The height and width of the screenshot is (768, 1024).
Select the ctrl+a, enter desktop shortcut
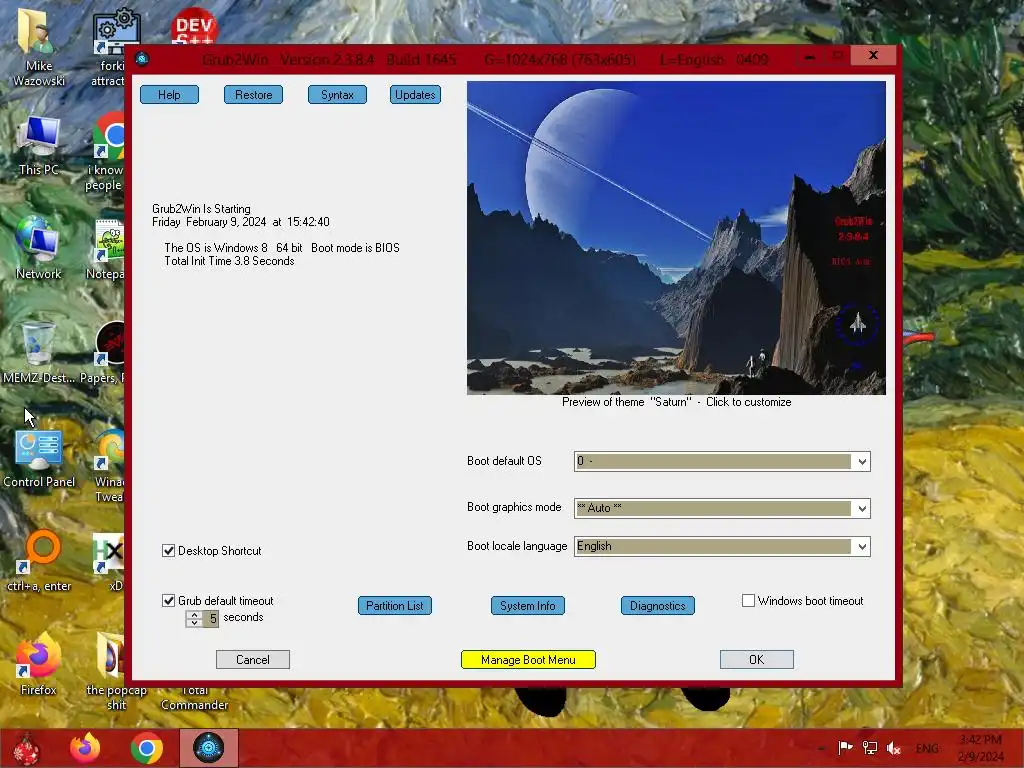pos(39,560)
